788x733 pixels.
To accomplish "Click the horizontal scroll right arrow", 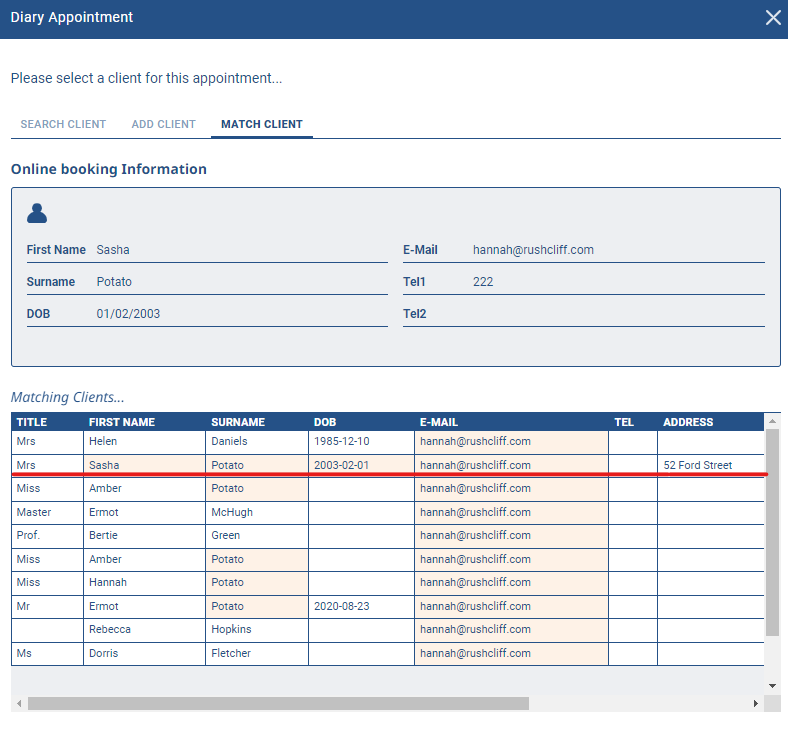I will (755, 703).
